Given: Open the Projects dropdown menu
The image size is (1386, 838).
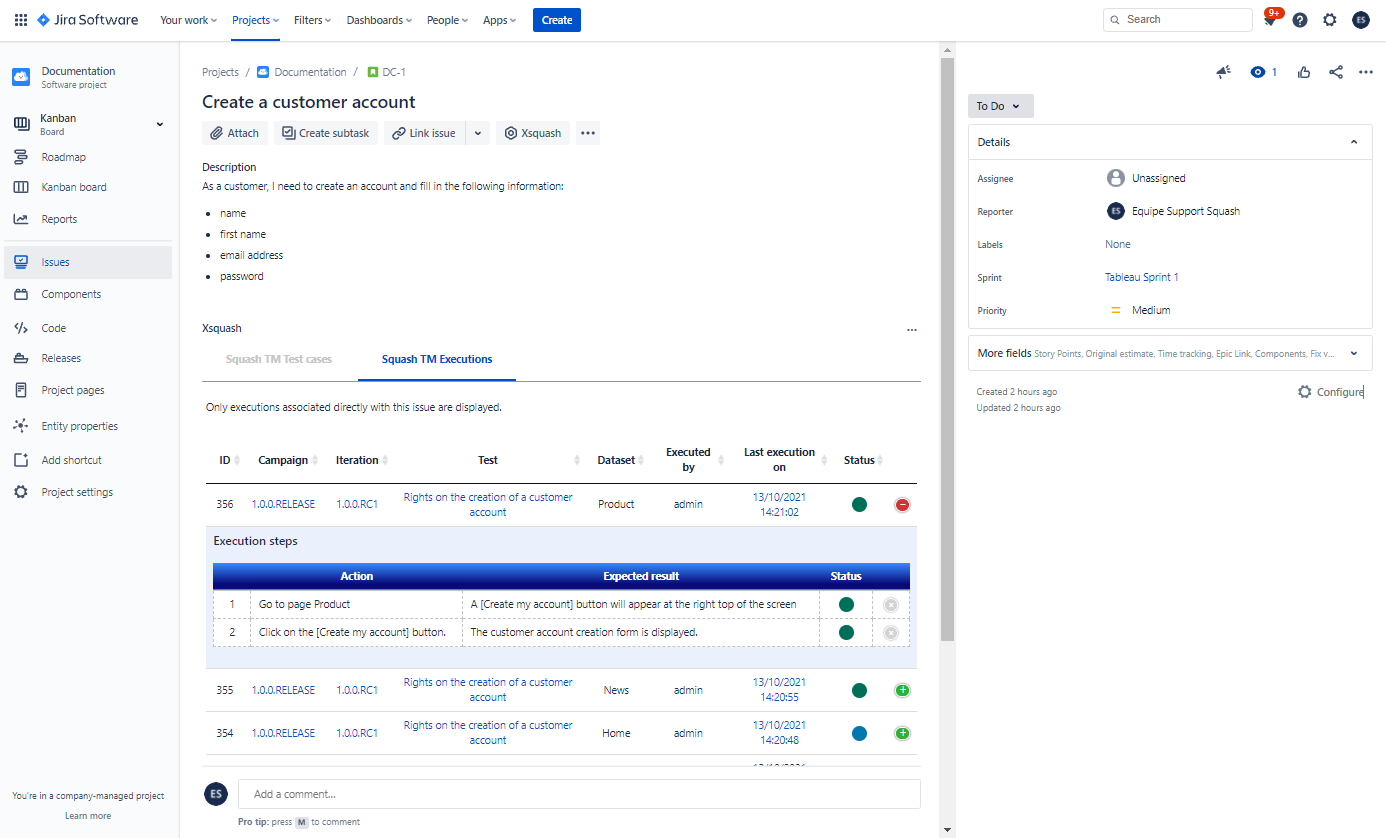Looking at the screenshot, I should pos(255,20).
